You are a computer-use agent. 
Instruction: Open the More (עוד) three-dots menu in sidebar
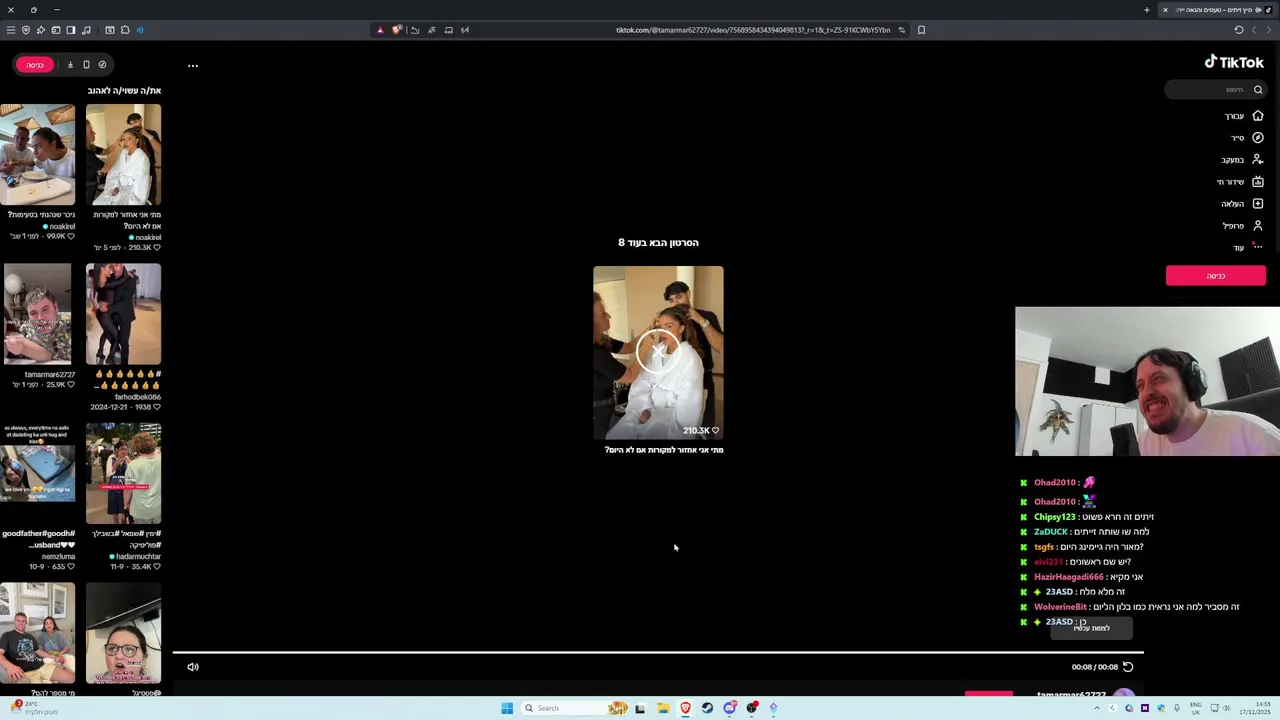[x=1258, y=247]
